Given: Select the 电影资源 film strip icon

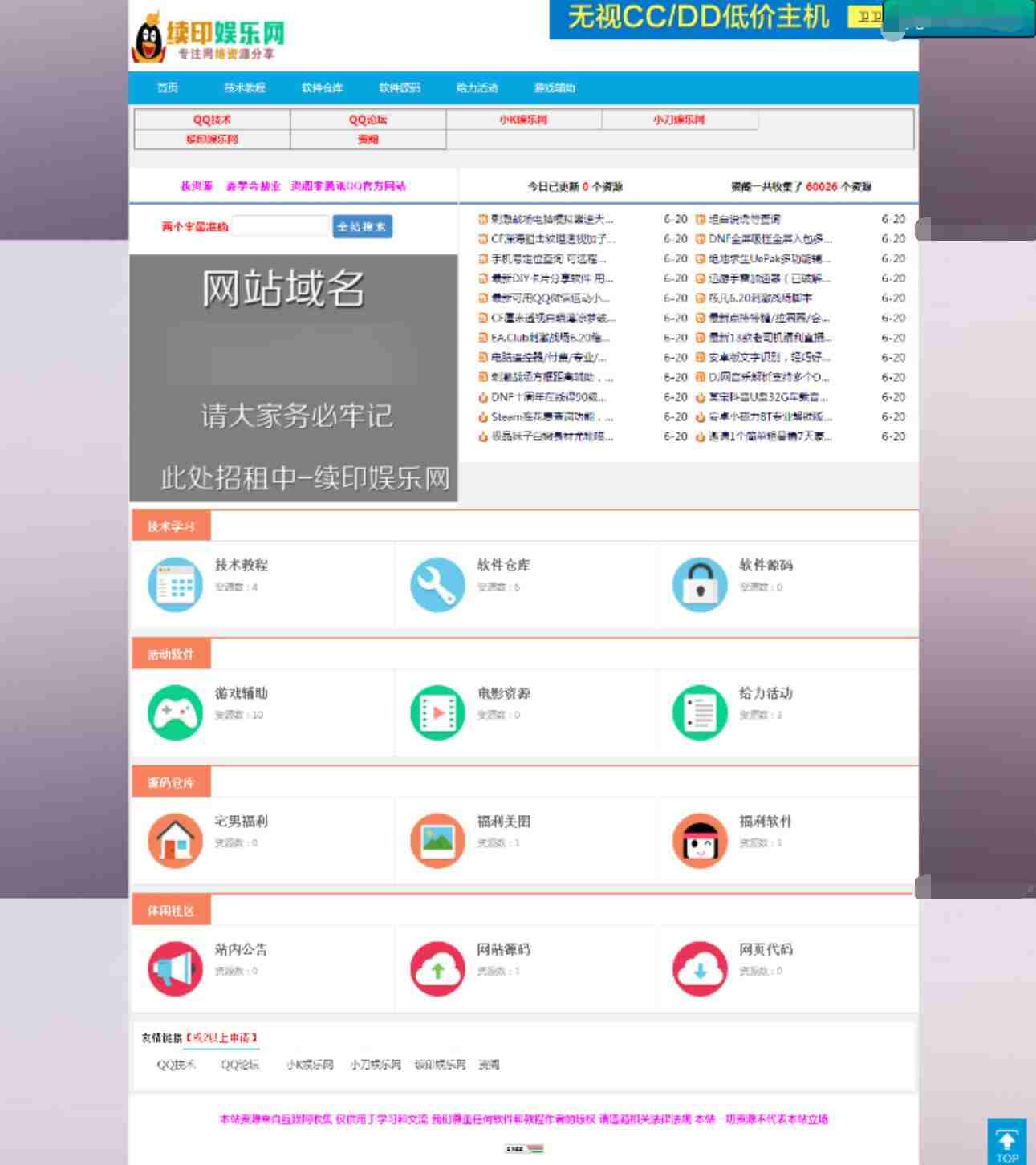Looking at the screenshot, I should click(x=437, y=712).
